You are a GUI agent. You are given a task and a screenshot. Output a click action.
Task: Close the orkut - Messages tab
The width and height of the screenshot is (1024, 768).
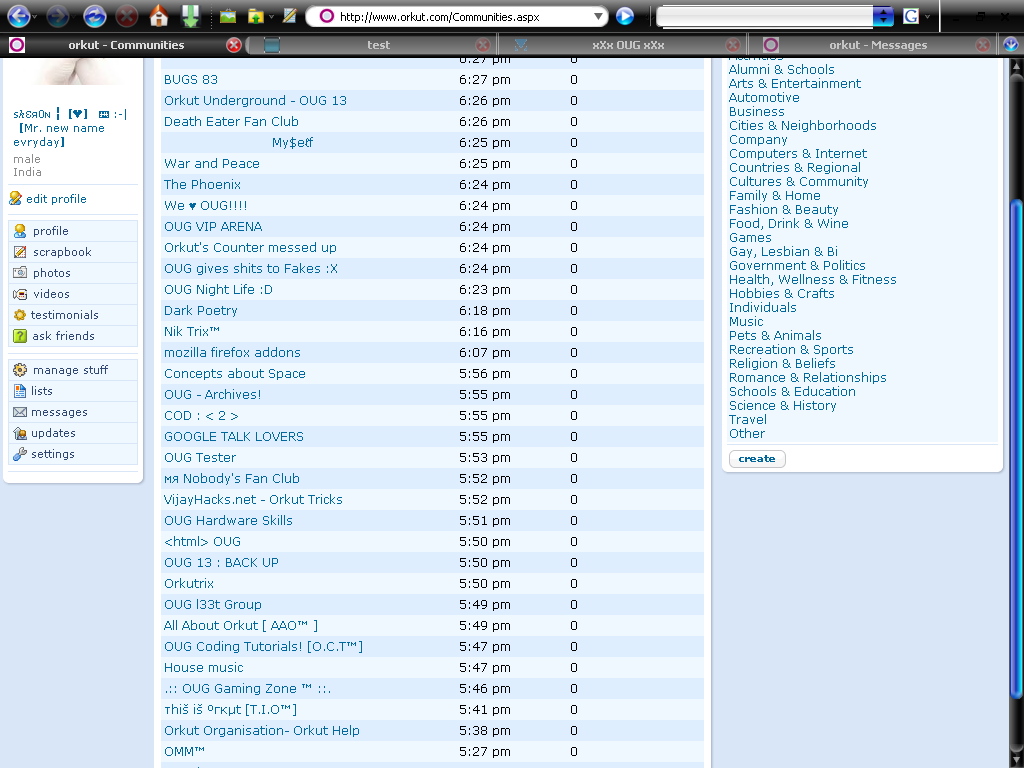pyautogui.click(x=982, y=45)
